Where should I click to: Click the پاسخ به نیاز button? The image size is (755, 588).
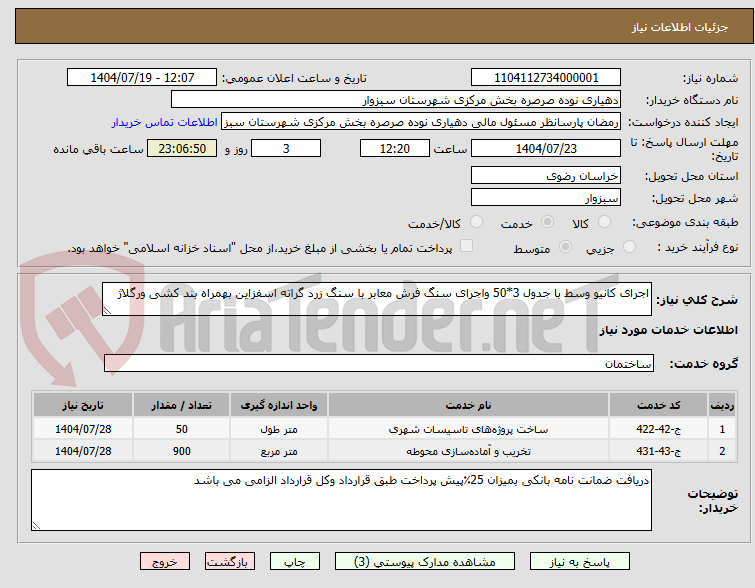point(580,562)
